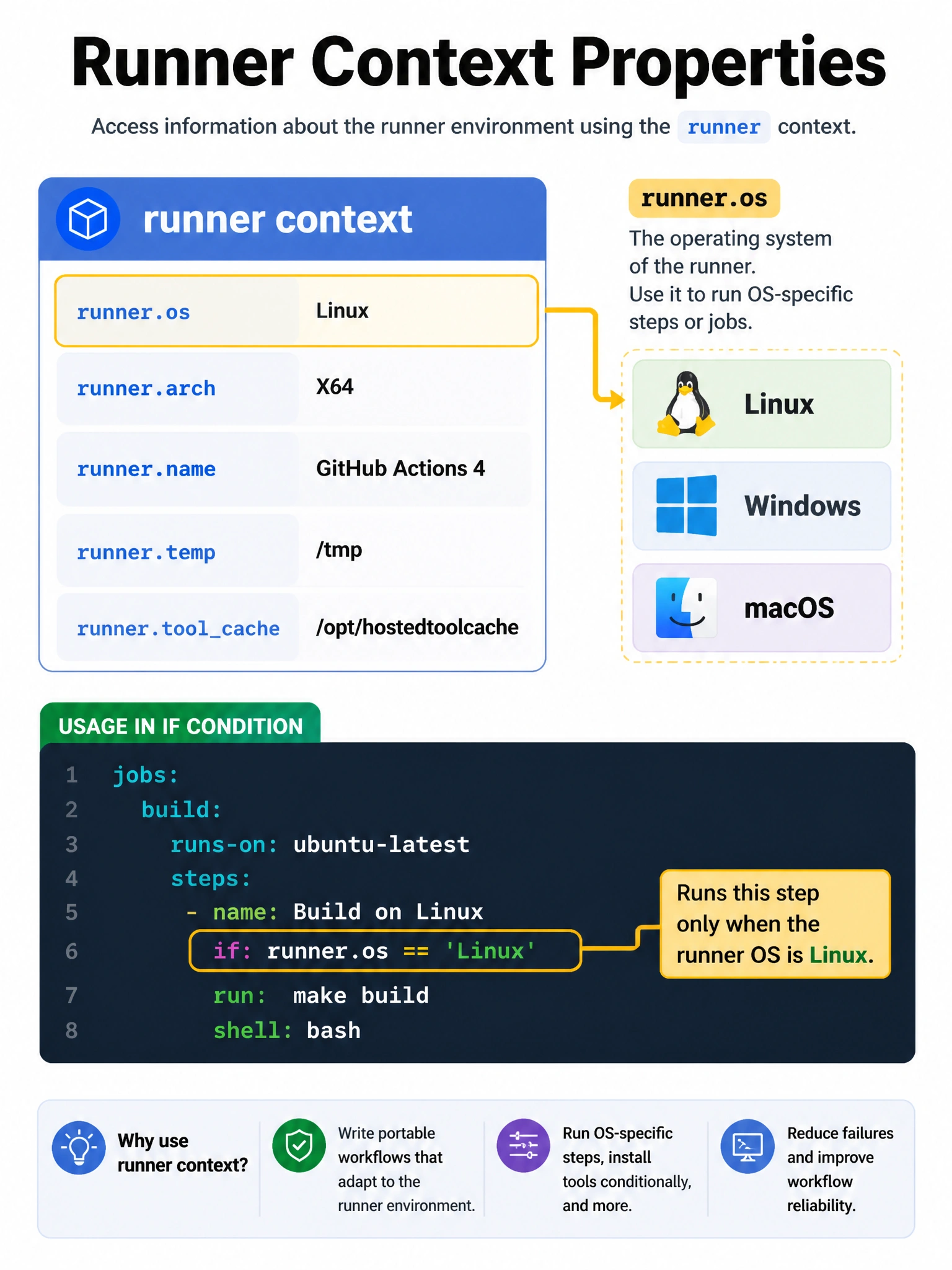Click the 'Runner Context Properties' main heading
Screen dimensions: 952x1270
(478, 63)
